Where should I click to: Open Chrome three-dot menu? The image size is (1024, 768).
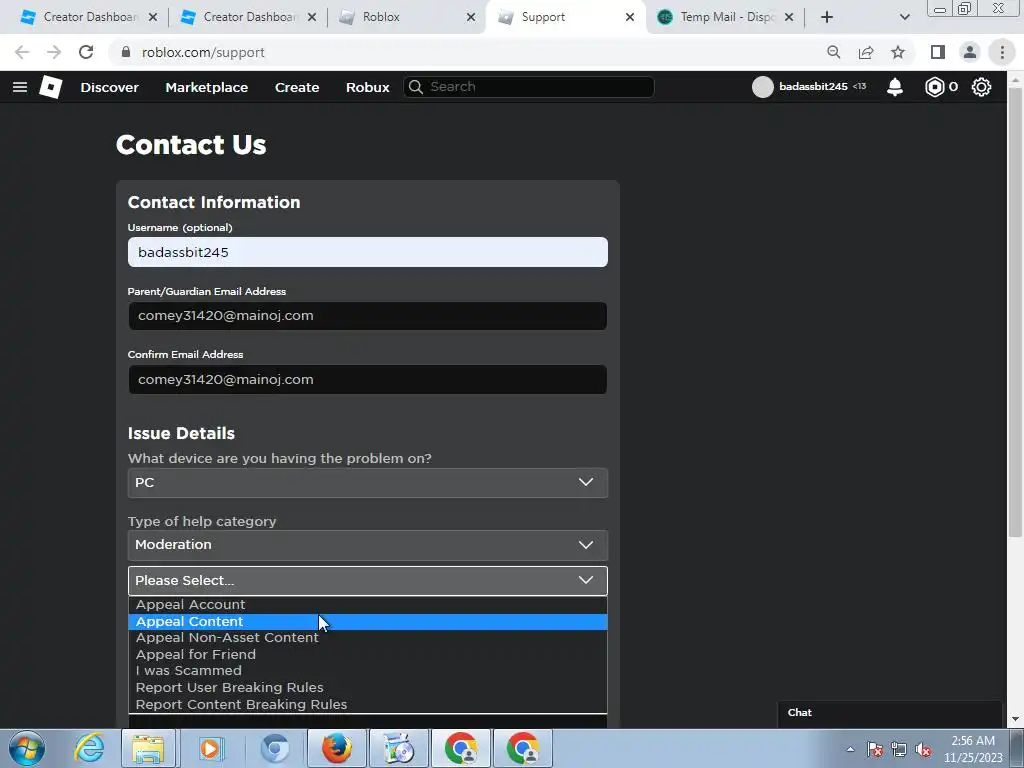click(x=1002, y=52)
